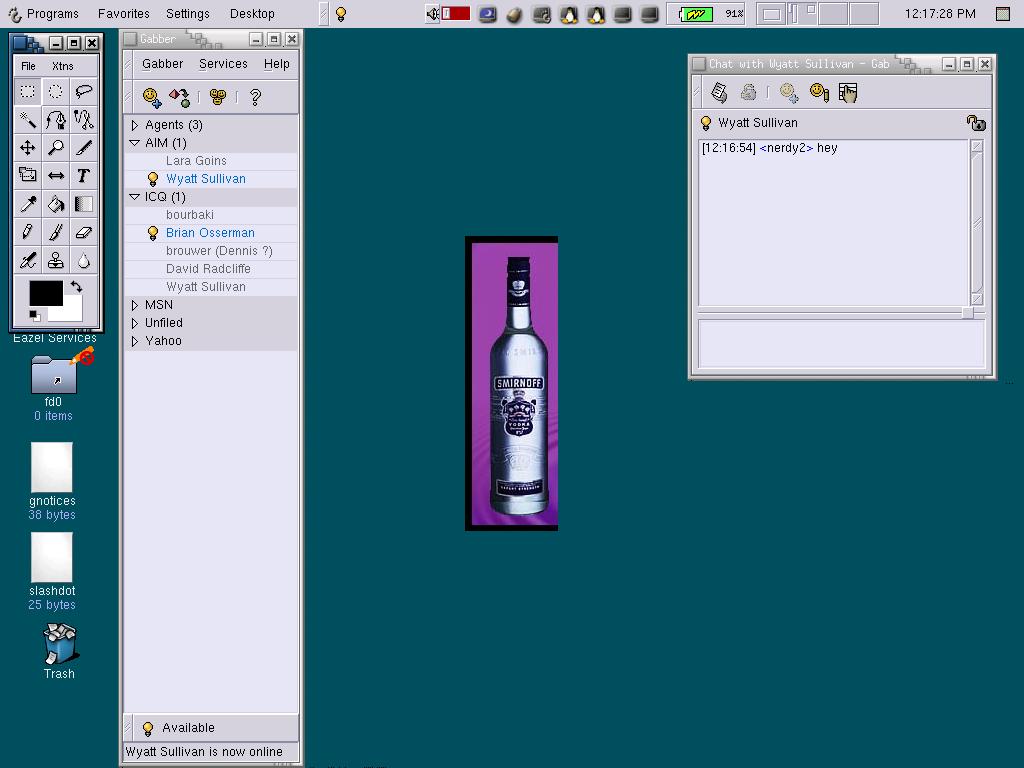Swap foreground and background colors in GIMP
This screenshot has width=1024, height=768.
pos(76,286)
